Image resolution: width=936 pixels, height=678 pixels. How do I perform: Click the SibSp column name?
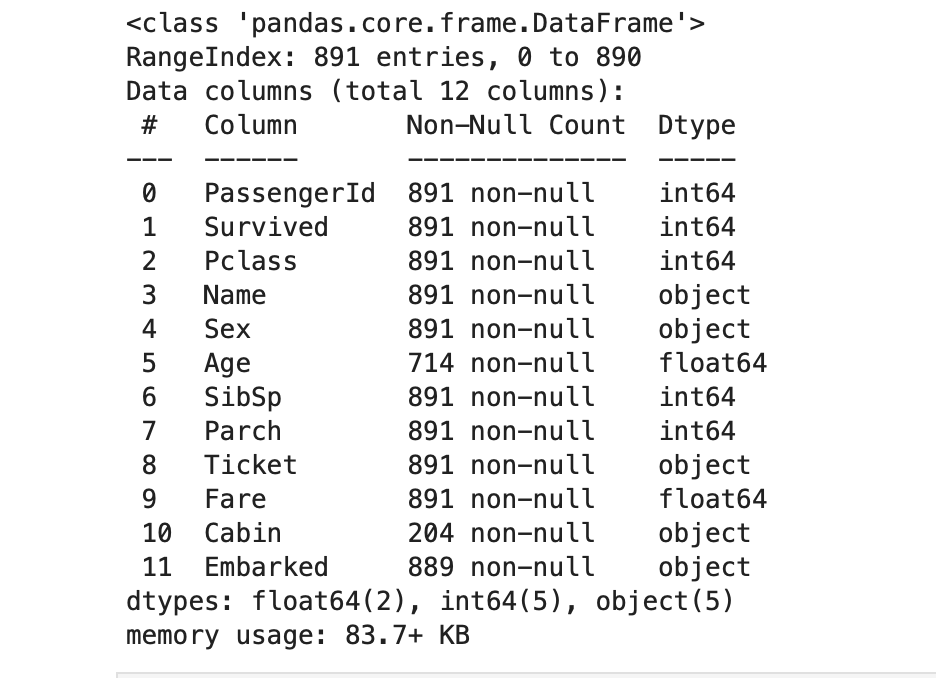coord(243,397)
